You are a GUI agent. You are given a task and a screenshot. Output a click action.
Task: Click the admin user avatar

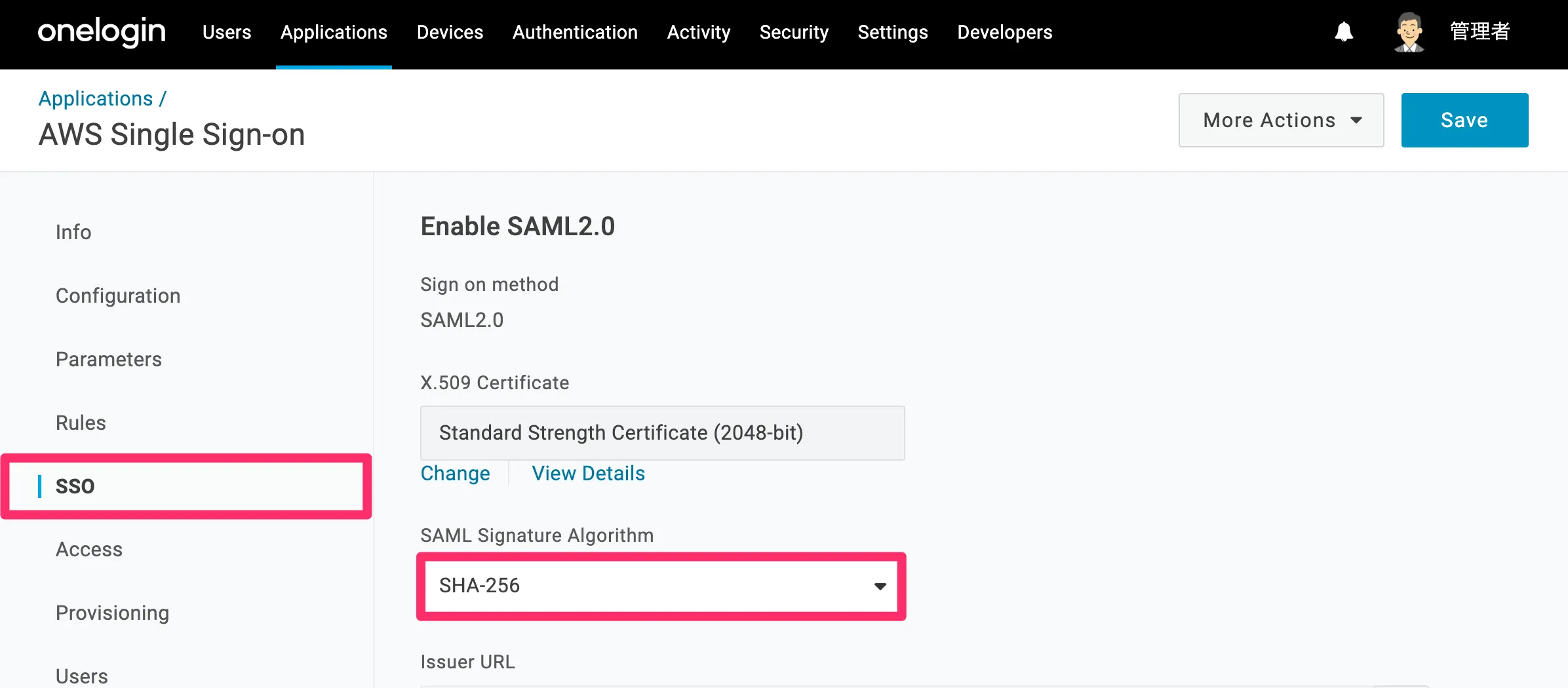(1409, 31)
